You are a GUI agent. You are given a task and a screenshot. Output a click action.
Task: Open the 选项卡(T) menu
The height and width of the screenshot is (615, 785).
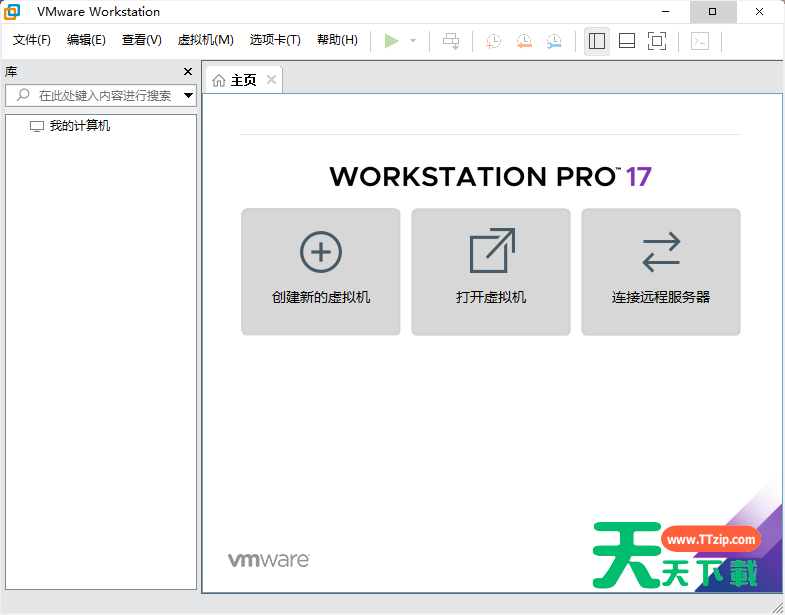pyautogui.click(x=275, y=40)
